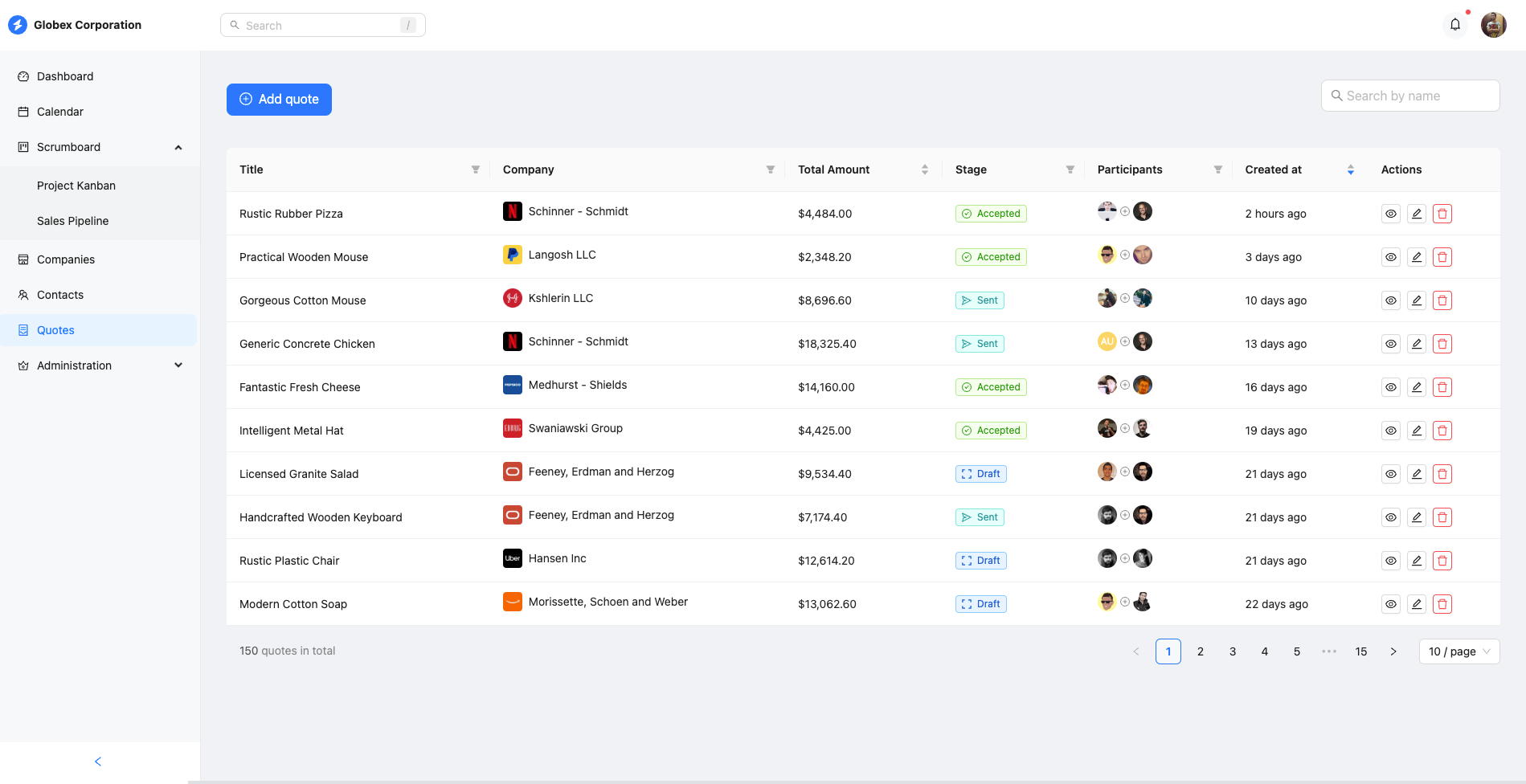Go to next page arrow
This screenshot has width=1526, height=784.
1393,651
